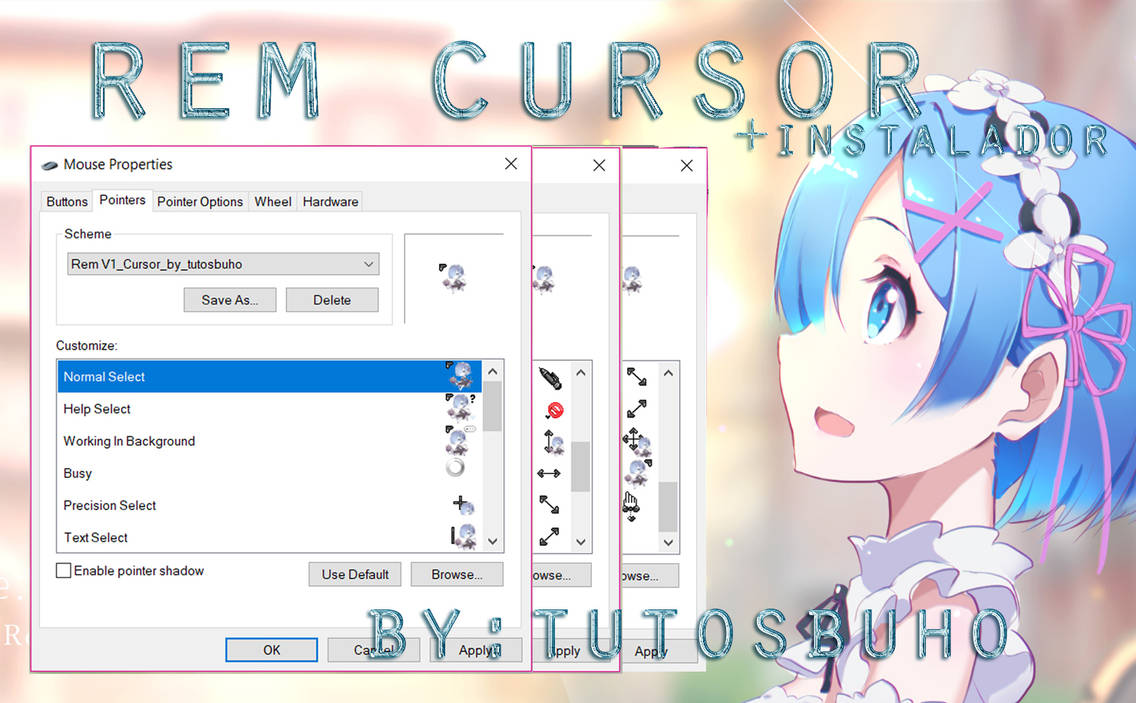Screen dimensions: 1136x703
Task: Select Working In Background row
Action: click(270, 441)
